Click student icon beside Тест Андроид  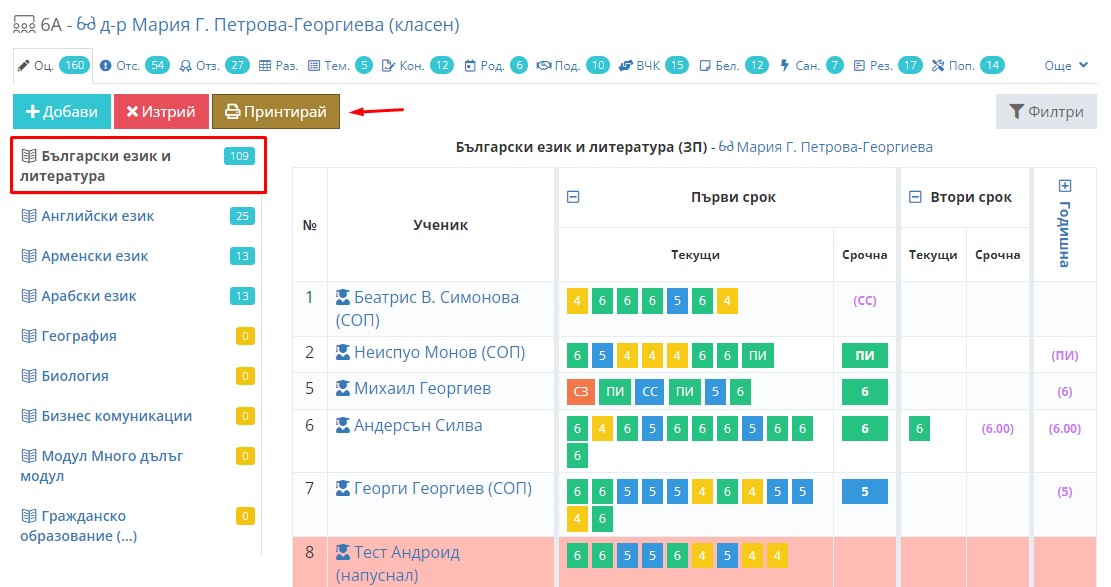tap(343, 552)
